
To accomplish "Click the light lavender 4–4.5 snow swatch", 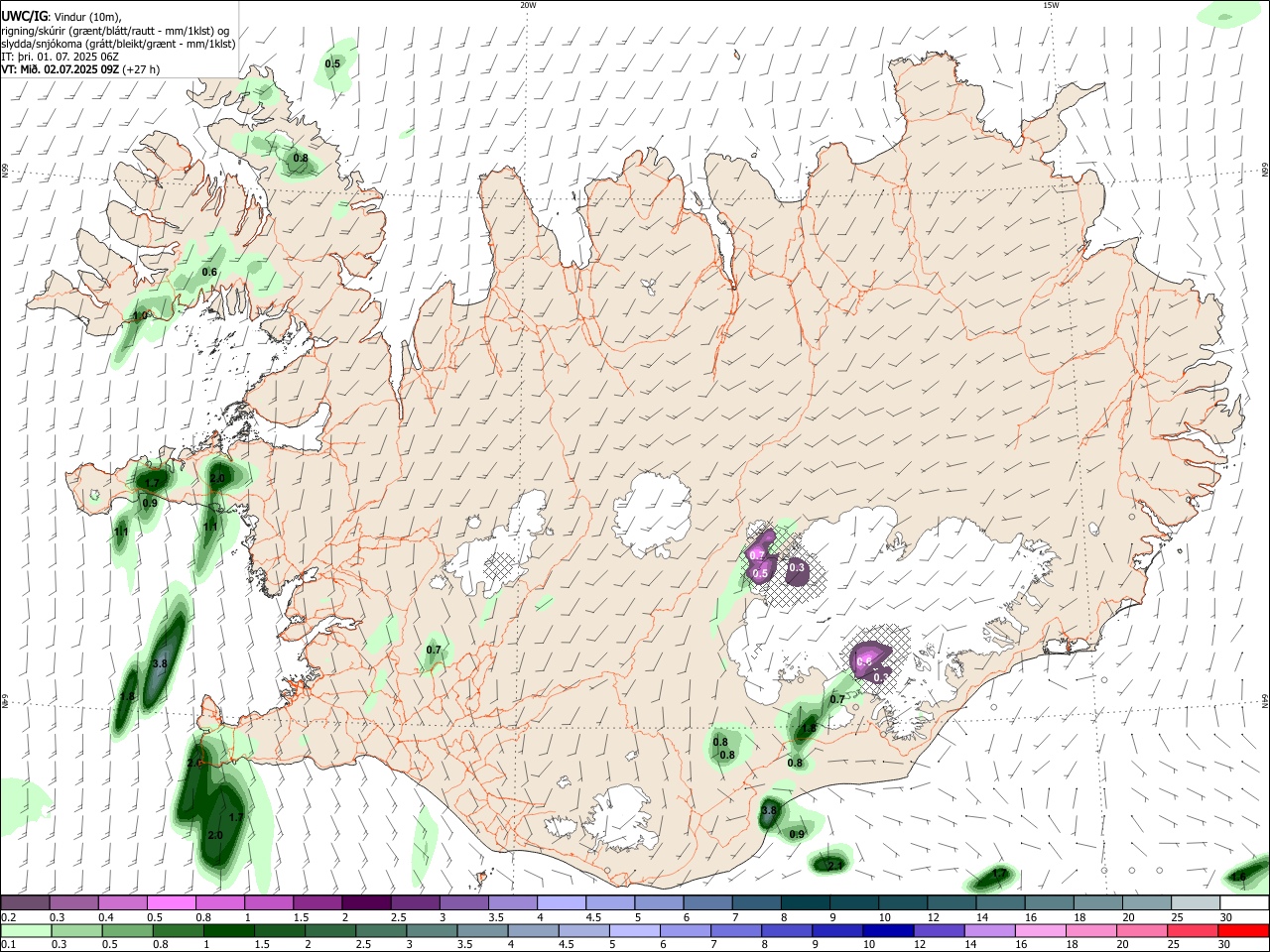I will pos(562,902).
